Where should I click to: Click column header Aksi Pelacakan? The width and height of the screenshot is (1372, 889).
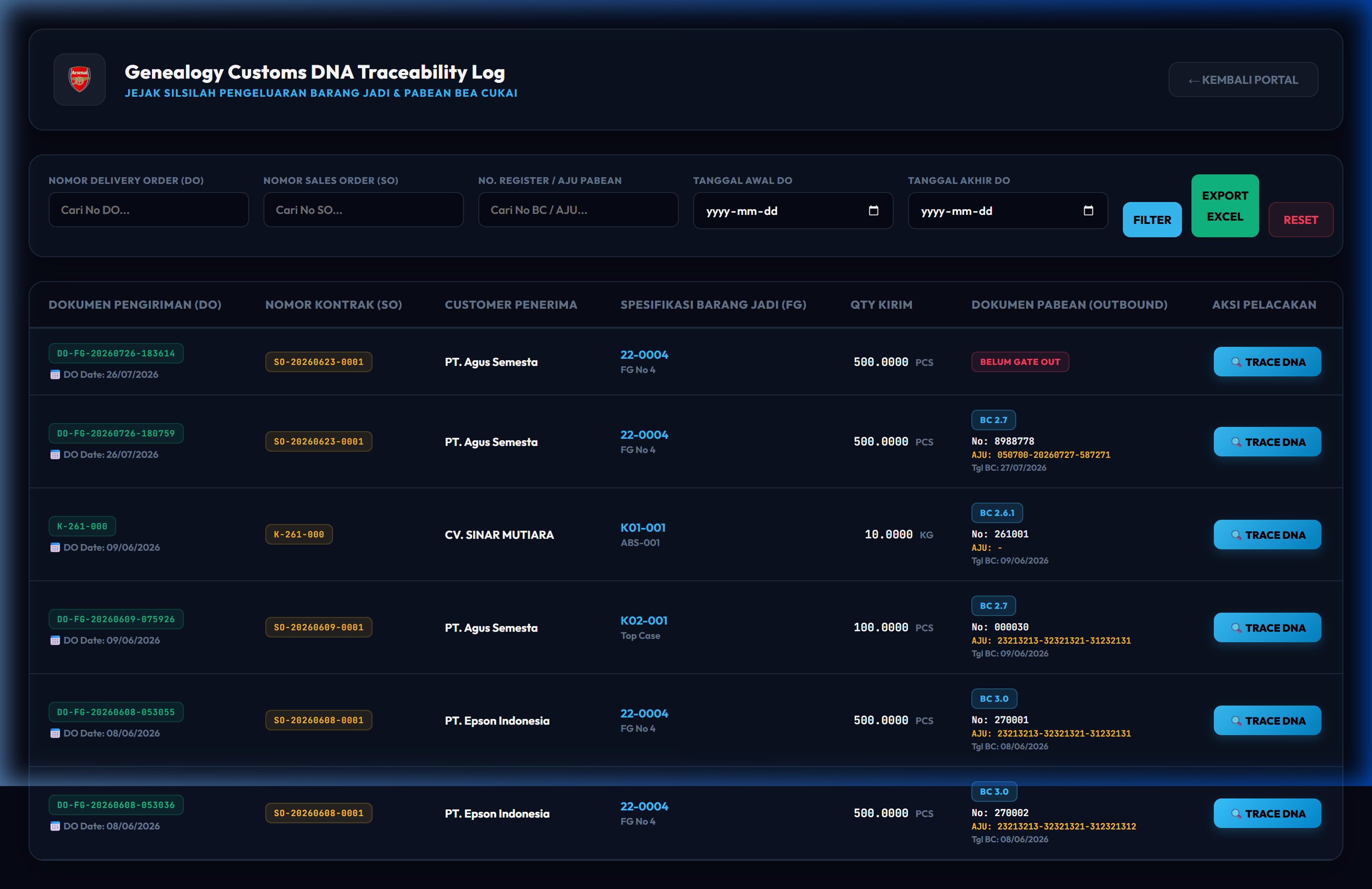(x=1264, y=304)
